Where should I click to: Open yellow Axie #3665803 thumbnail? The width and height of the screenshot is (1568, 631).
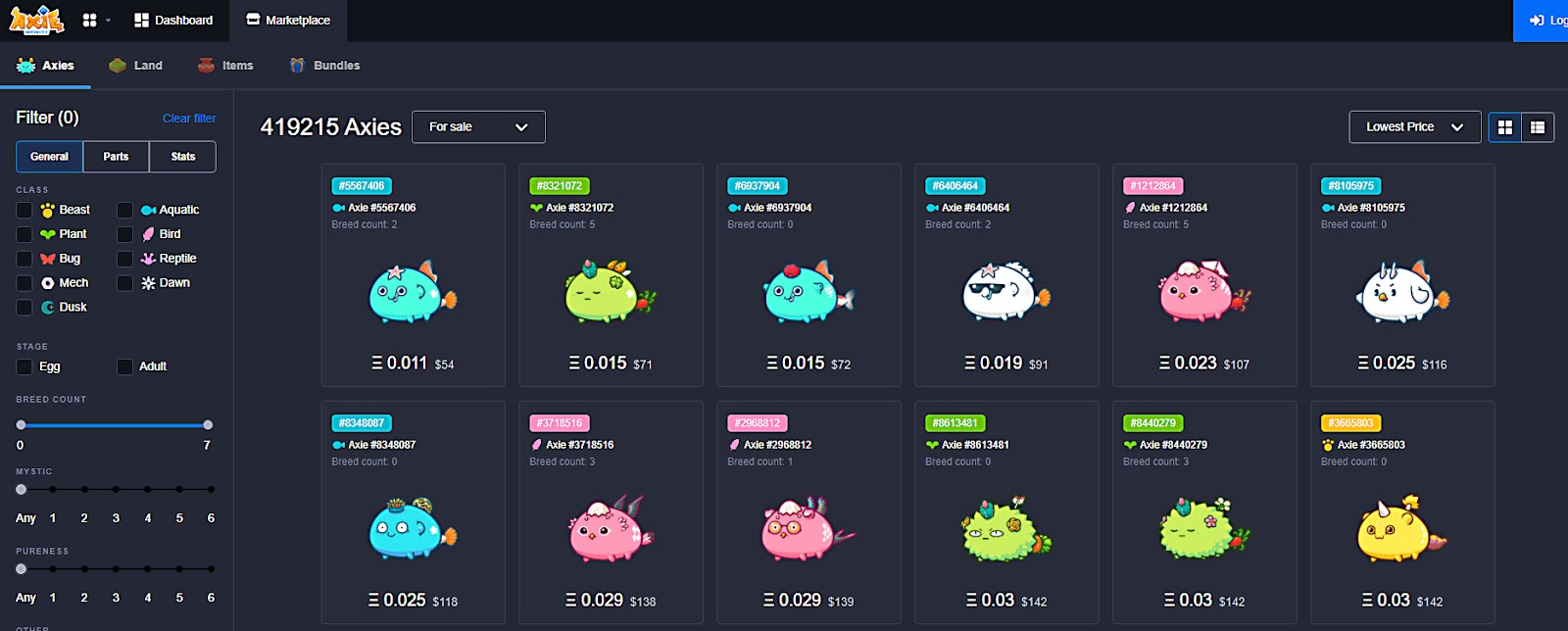click(x=1401, y=529)
